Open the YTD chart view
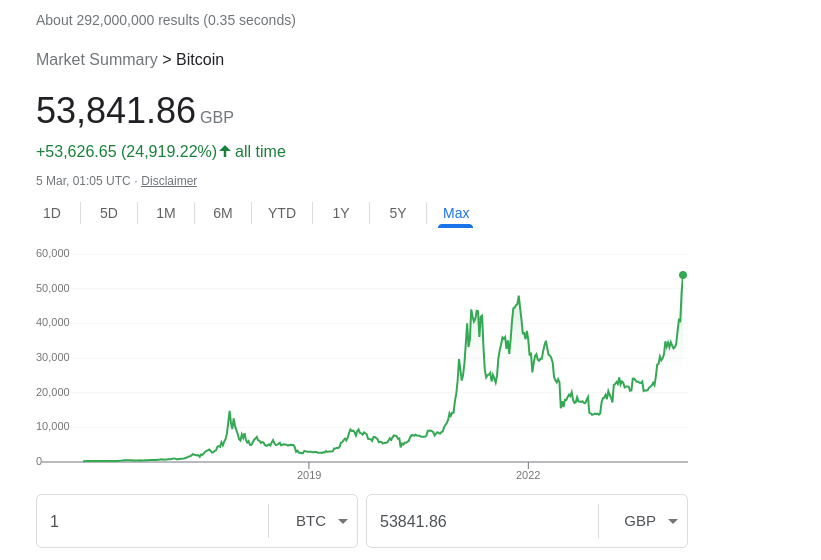The width and height of the screenshot is (821, 560). coord(282,214)
